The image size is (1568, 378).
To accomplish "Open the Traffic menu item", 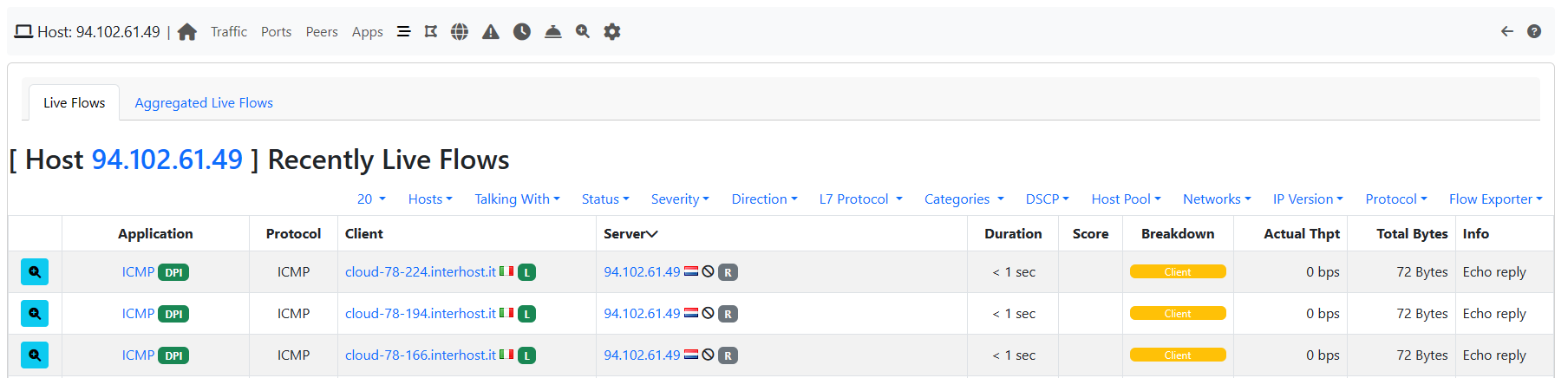I will coord(229,31).
